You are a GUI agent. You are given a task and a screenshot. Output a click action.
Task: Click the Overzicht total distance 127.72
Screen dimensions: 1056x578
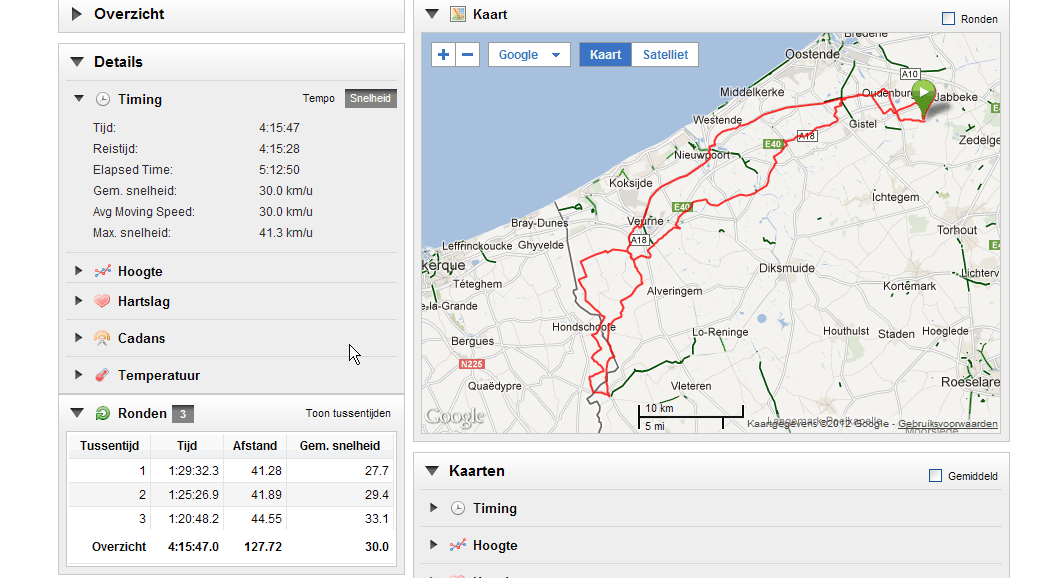(263, 546)
